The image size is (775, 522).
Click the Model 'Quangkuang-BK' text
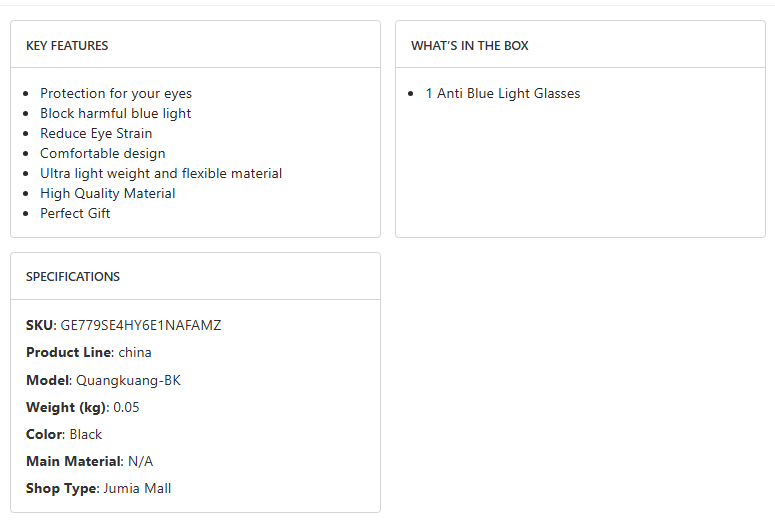pos(128,380)
